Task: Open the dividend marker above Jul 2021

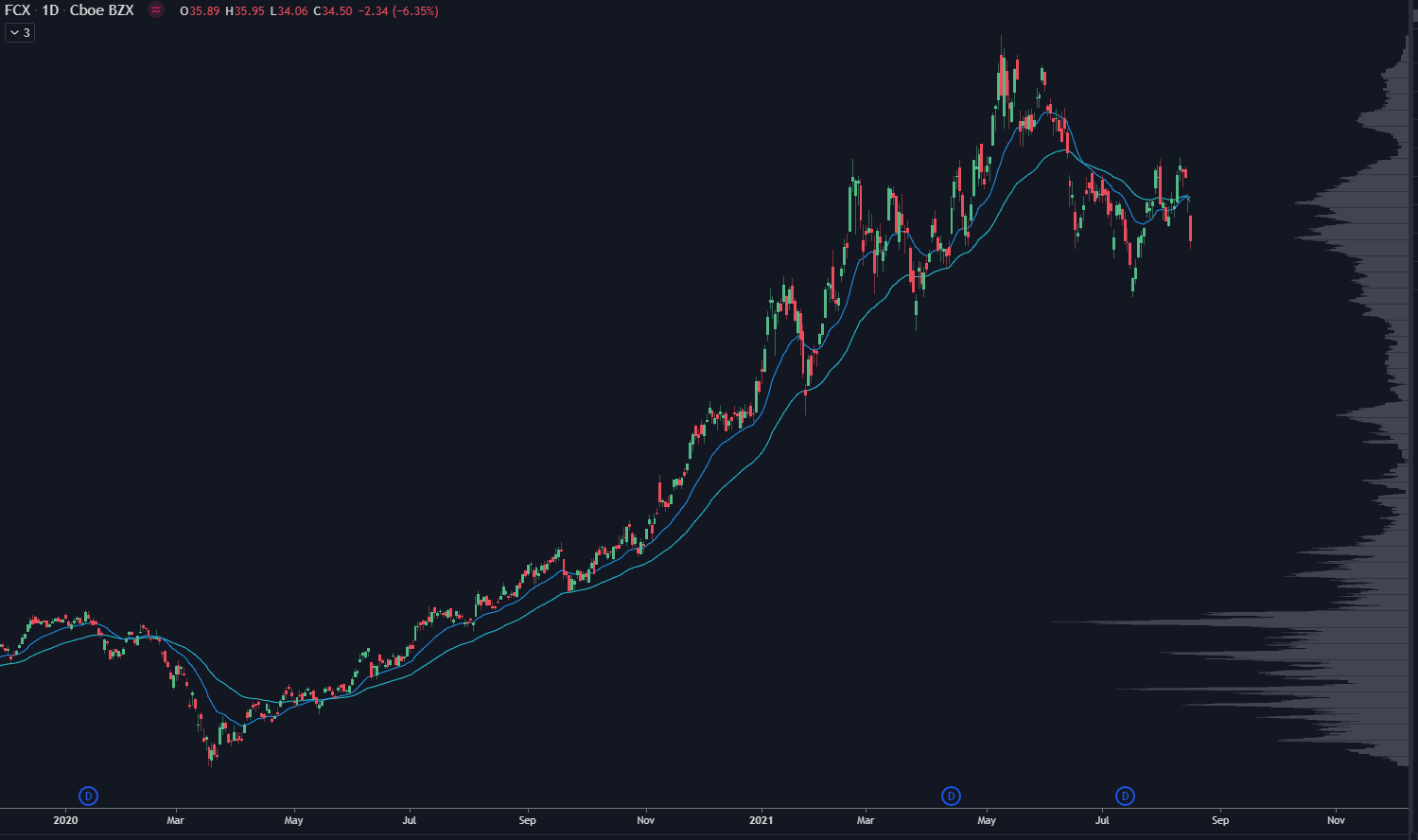Action: pyautogui.click(x=1125, y=796)
